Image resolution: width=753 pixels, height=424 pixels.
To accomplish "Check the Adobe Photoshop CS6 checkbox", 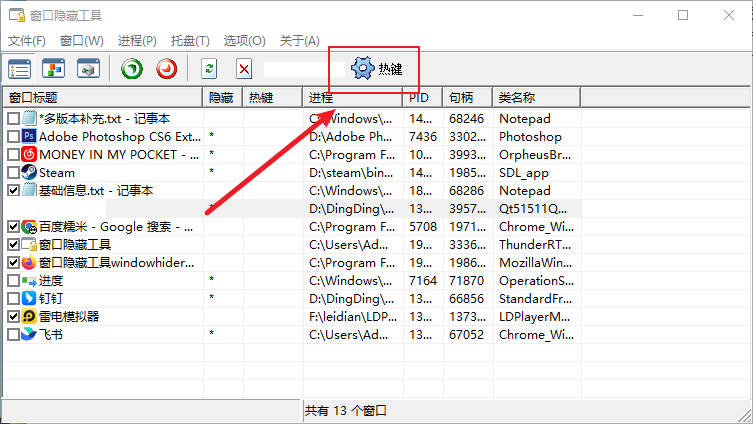I will pyautogui.click(x=13, y=136).
